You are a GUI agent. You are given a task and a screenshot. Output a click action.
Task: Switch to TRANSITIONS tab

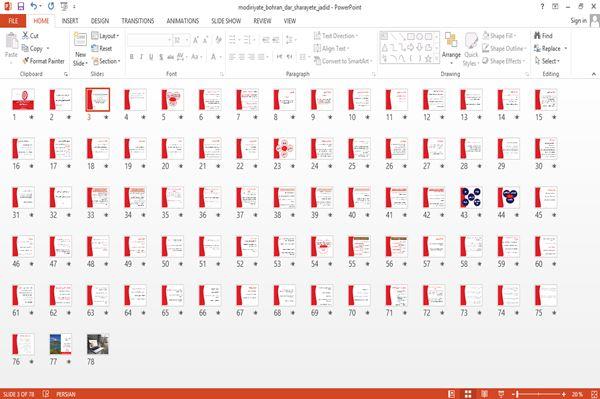point(138,21)
